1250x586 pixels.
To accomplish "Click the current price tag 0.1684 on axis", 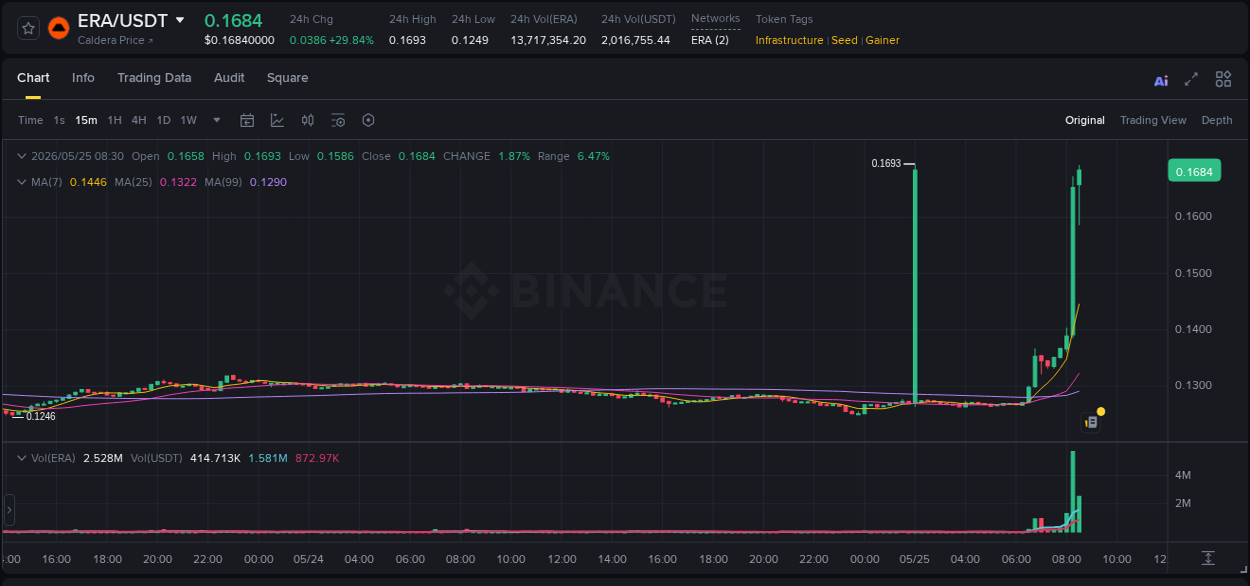I will 1194,172.
